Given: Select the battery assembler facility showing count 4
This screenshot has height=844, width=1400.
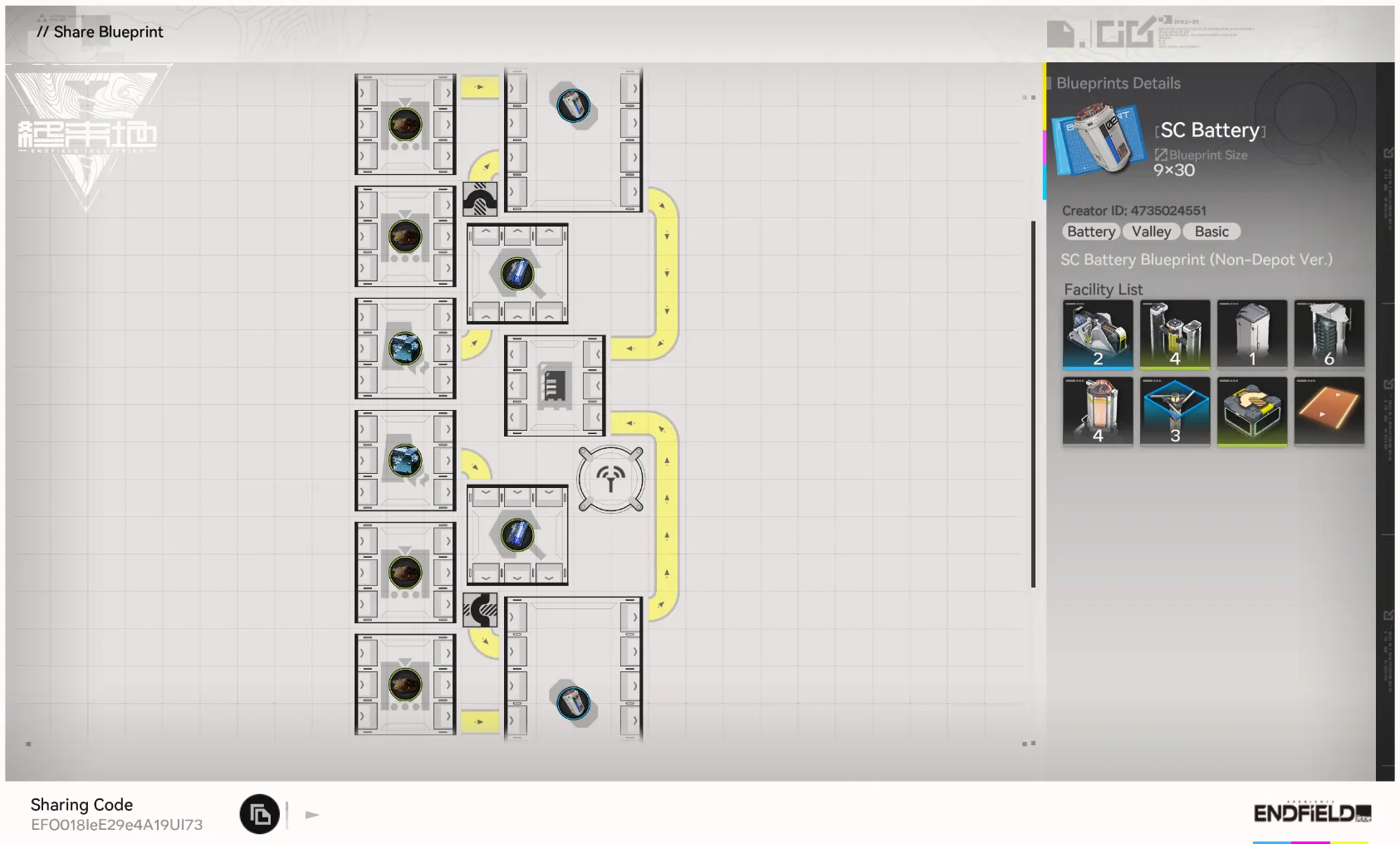Looking at the screenshot, I should (x=1174, y=334).
